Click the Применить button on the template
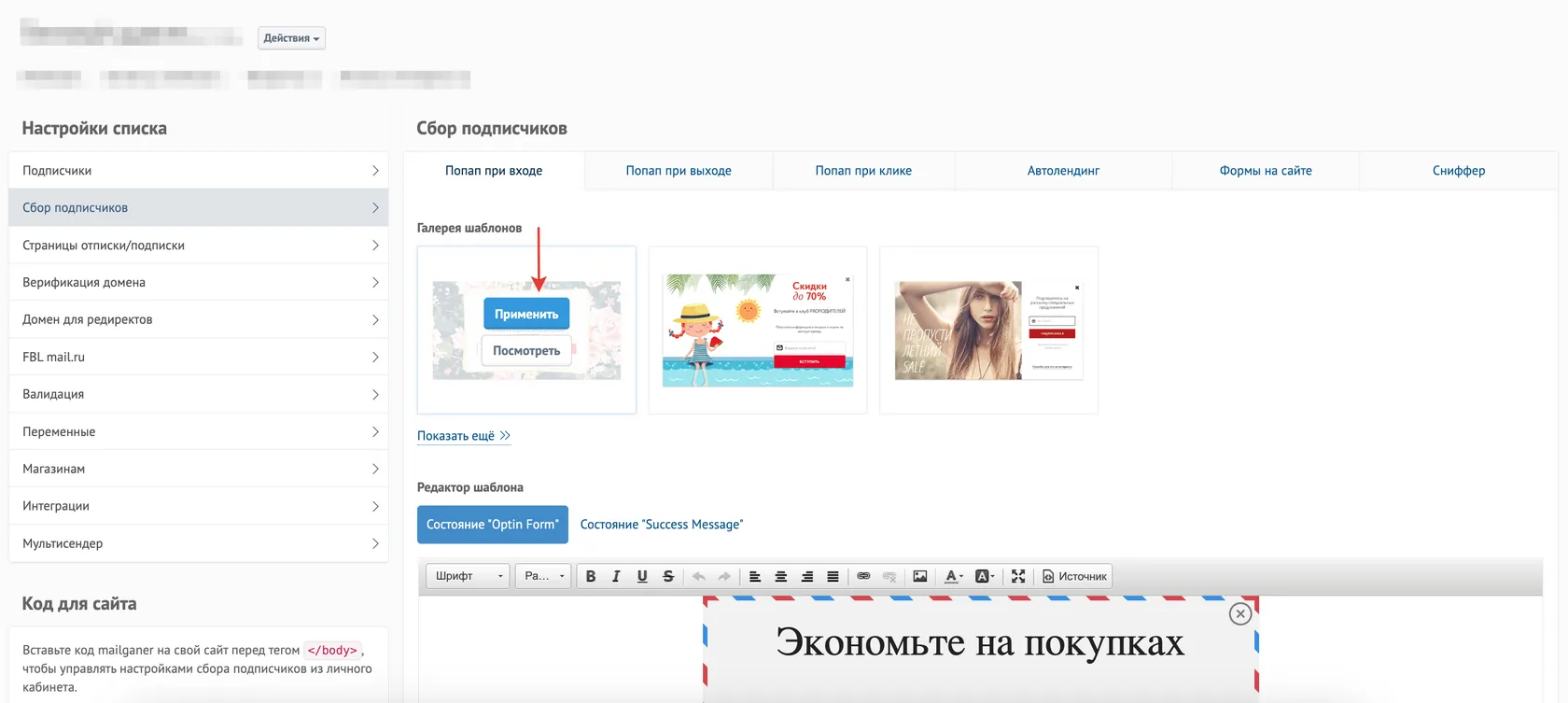The height and width of the screenshot is (703, 1568). (526, 314)
